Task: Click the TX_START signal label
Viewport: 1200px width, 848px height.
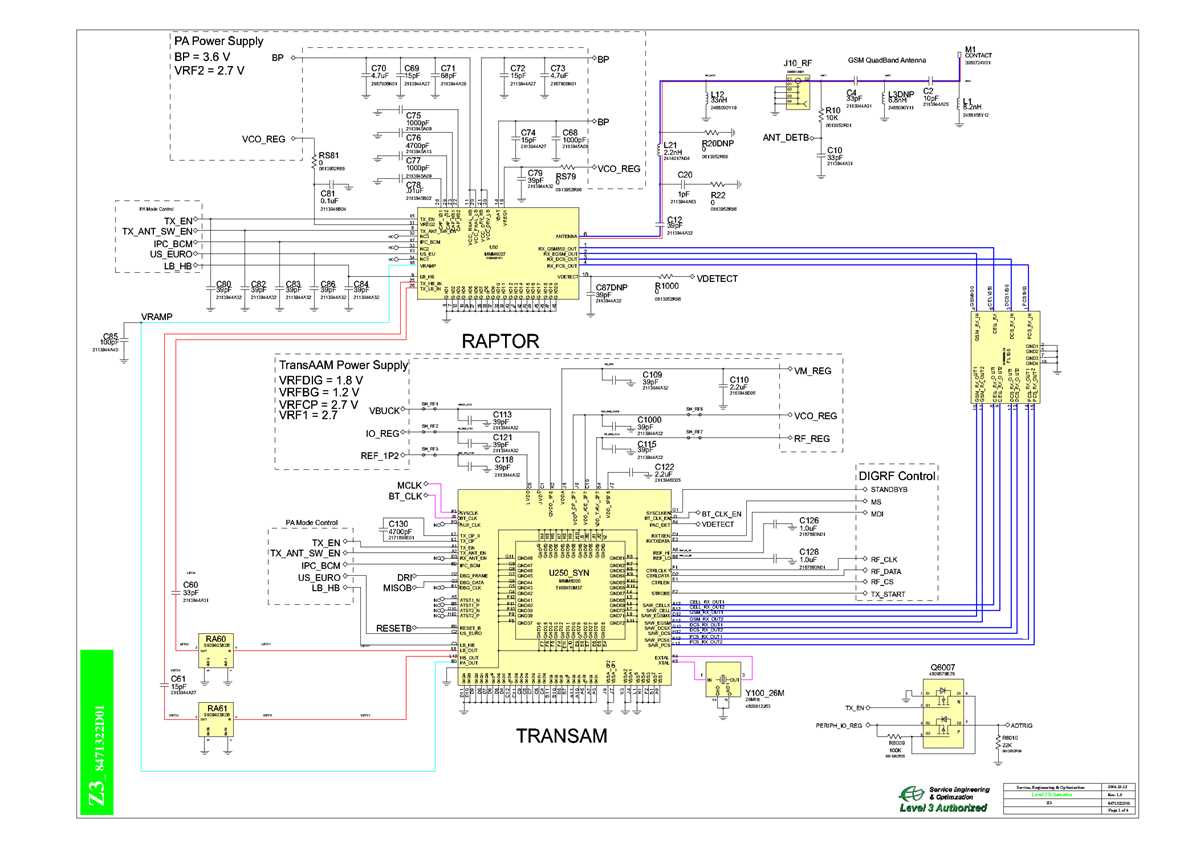Action: [888, 594]
